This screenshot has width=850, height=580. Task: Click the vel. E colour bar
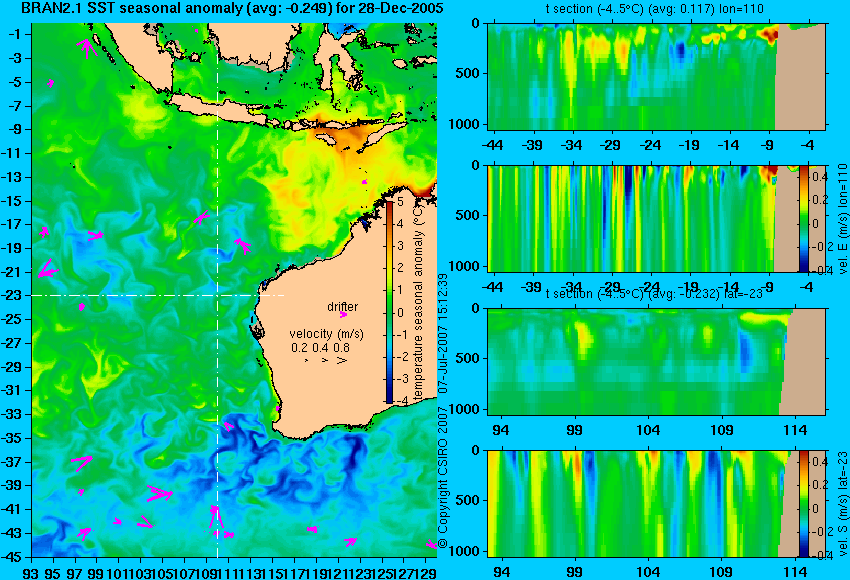(x=804, y=219)
